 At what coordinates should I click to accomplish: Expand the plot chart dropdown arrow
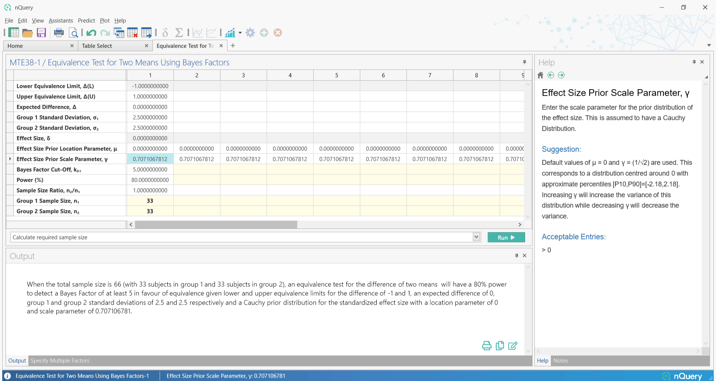240,32
